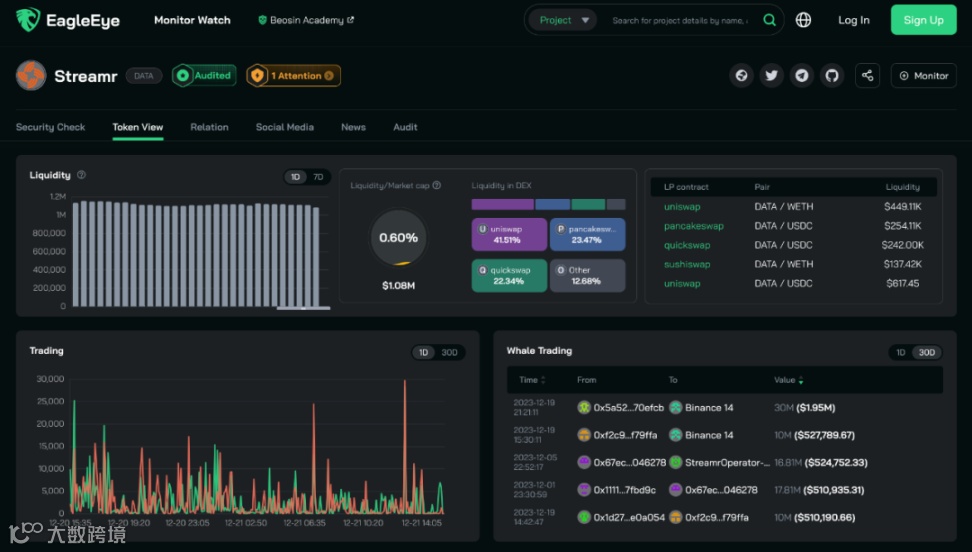
Task: Click the green search magnifier icon
Action: coord(769,20)
